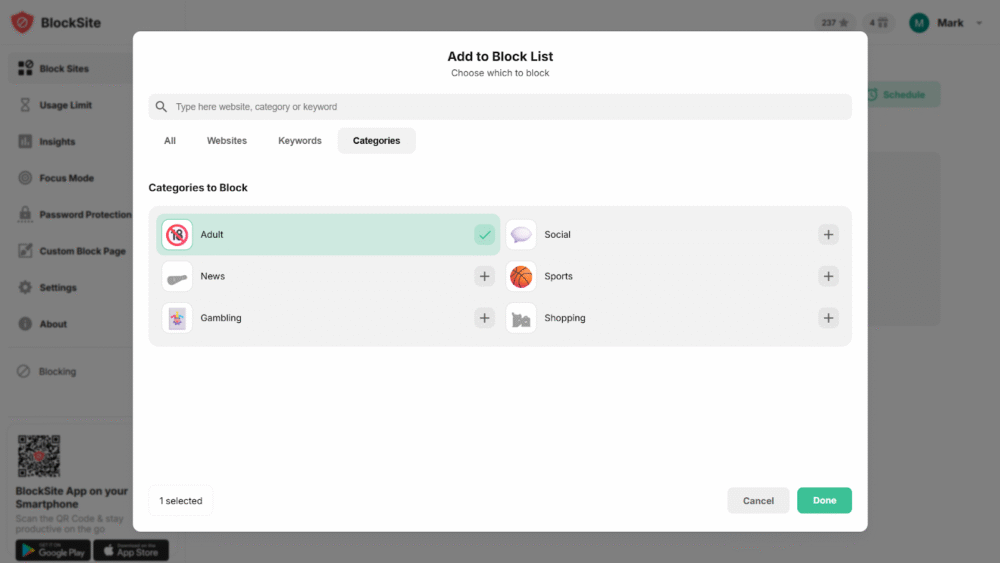Expand the Mark account dropdown
This screenshot has width=1000, height=563.
979,23
